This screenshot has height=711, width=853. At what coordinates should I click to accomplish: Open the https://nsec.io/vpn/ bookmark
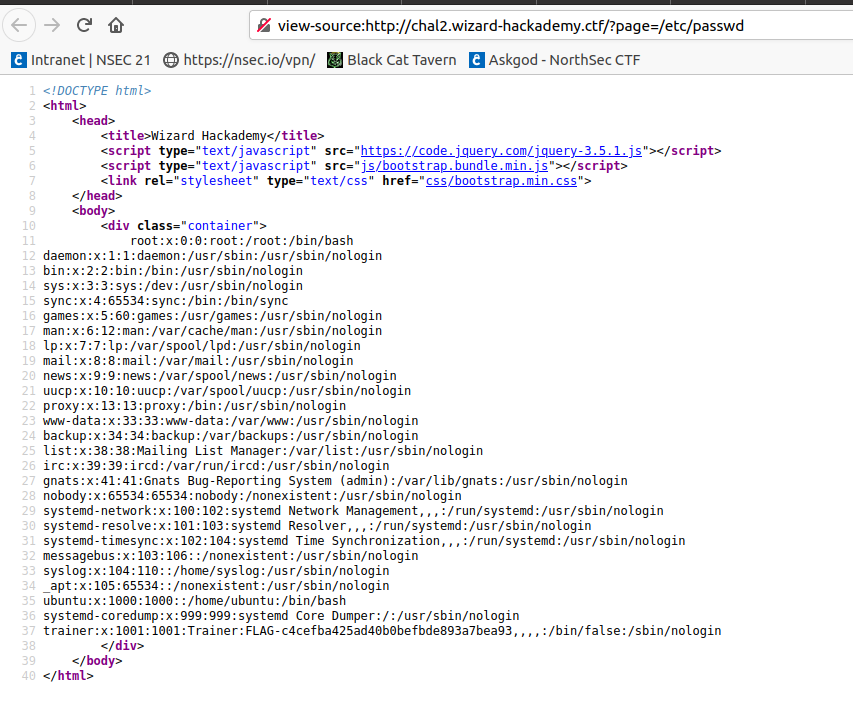tap(239, 60)
